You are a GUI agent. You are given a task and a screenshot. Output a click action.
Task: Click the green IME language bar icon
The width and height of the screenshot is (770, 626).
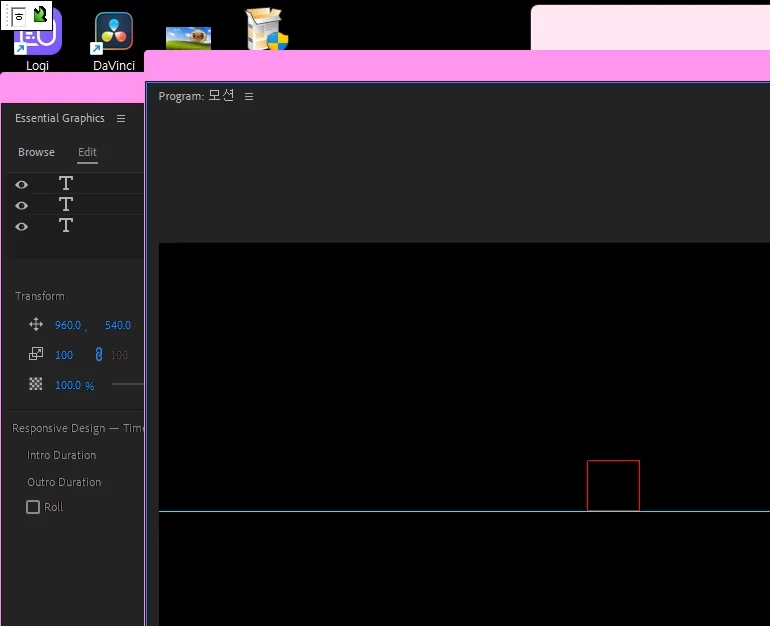pos(40,14)
